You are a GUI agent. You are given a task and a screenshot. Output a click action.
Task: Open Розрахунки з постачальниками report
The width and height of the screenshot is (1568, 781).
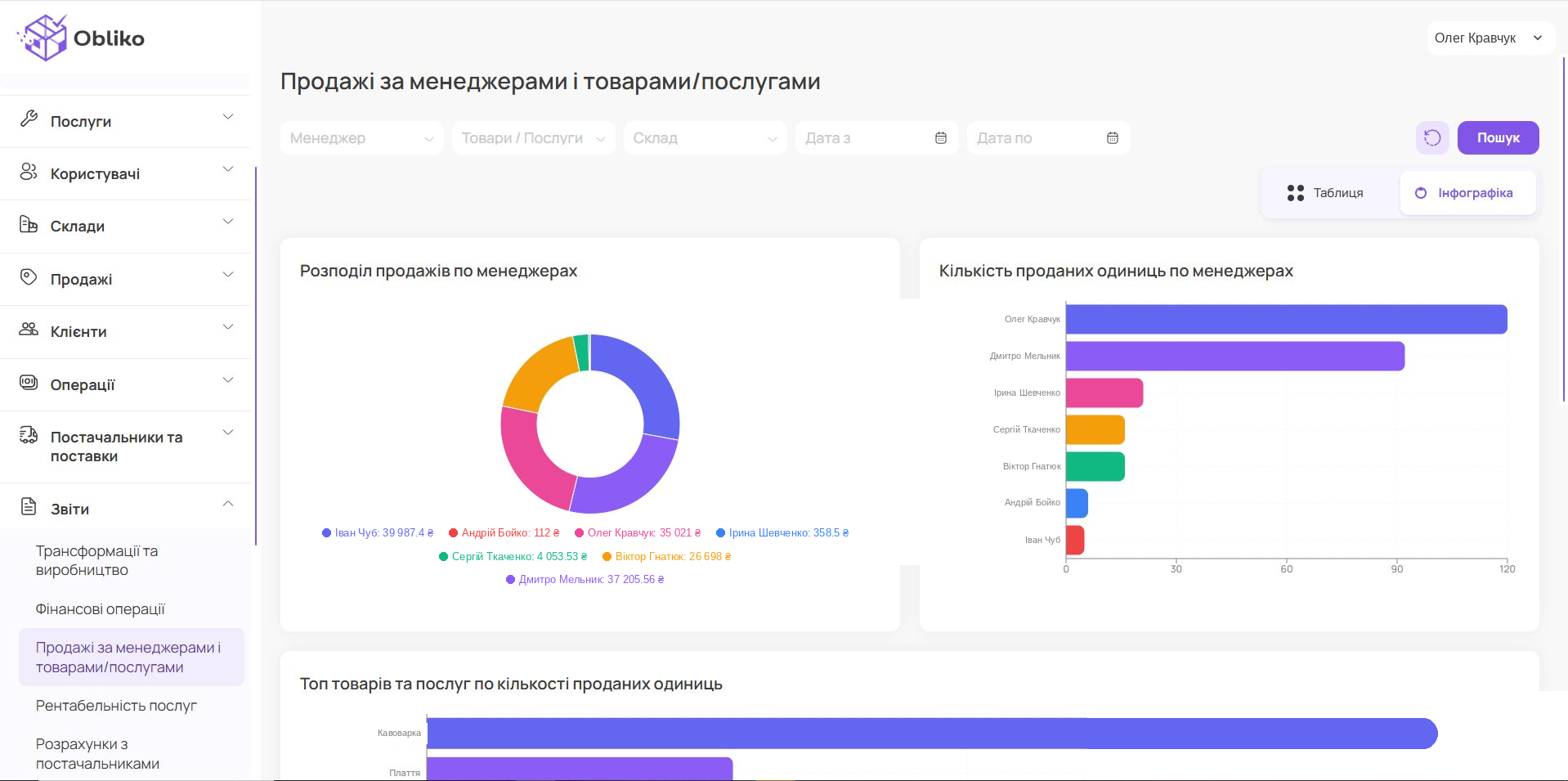pos(131,754)
